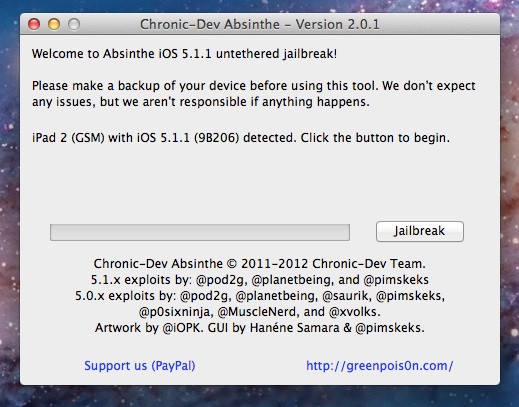Click the empty jailbreak progress bar
Image resolution: width=519 pixels, height=407 pixels.
coord(200,232)
